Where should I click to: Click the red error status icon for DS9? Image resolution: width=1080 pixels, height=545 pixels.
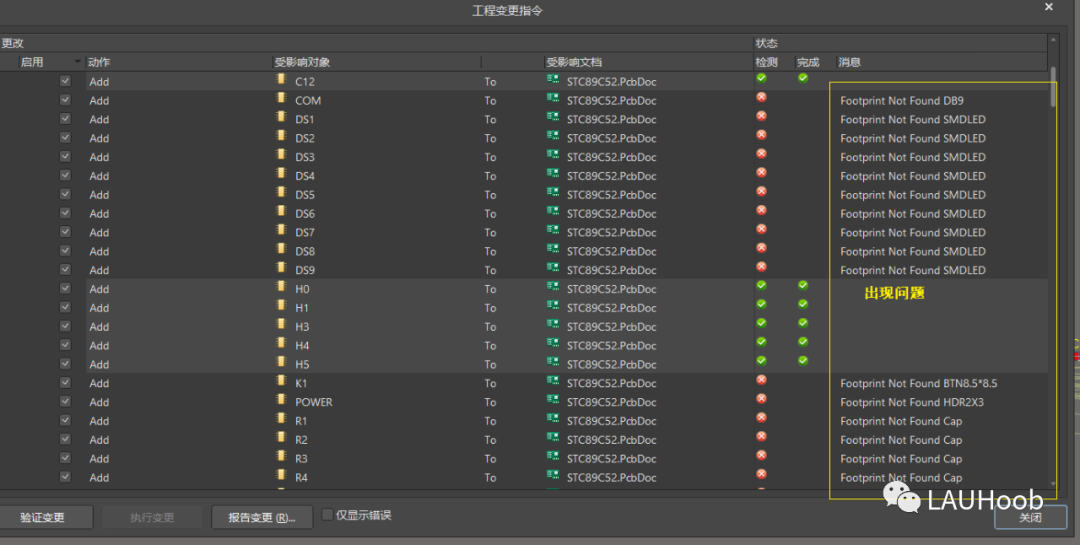point(761,267)
